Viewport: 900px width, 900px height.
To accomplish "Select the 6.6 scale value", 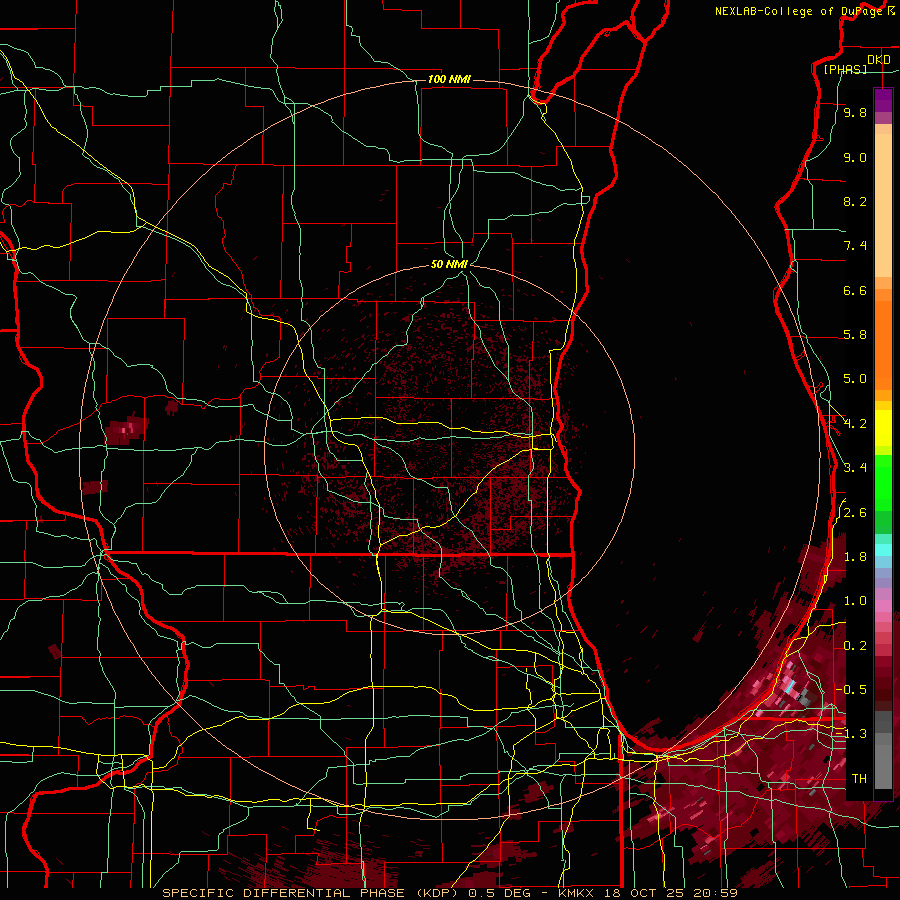I will (x=855, y=290).
